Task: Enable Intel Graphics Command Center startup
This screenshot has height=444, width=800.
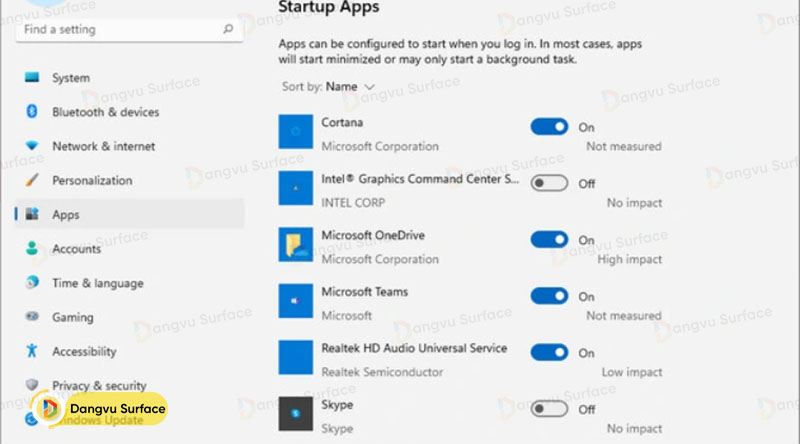Action: [x=549, y=183]
